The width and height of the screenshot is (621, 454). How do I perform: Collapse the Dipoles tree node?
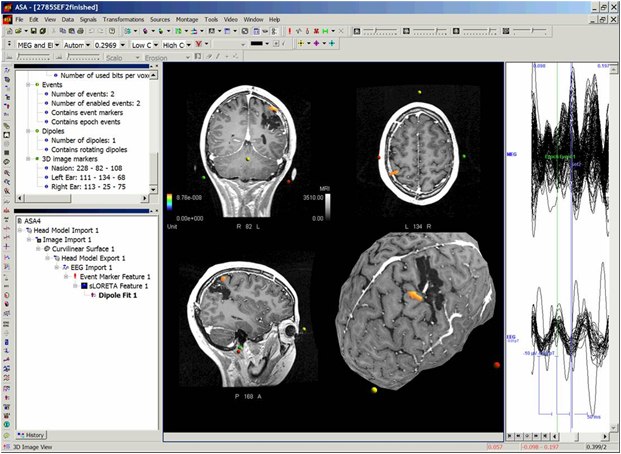pyautogui.click(x=27, y=129)
